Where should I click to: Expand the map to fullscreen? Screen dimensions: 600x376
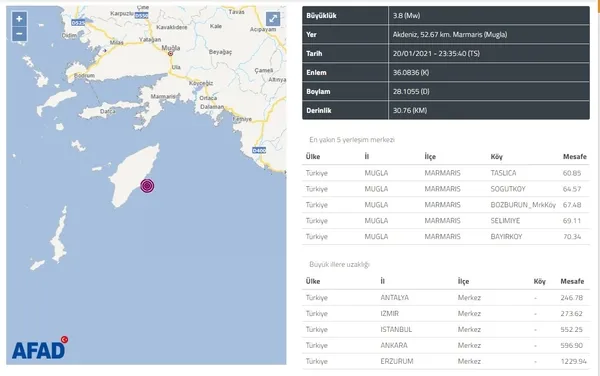click(273, 18)
